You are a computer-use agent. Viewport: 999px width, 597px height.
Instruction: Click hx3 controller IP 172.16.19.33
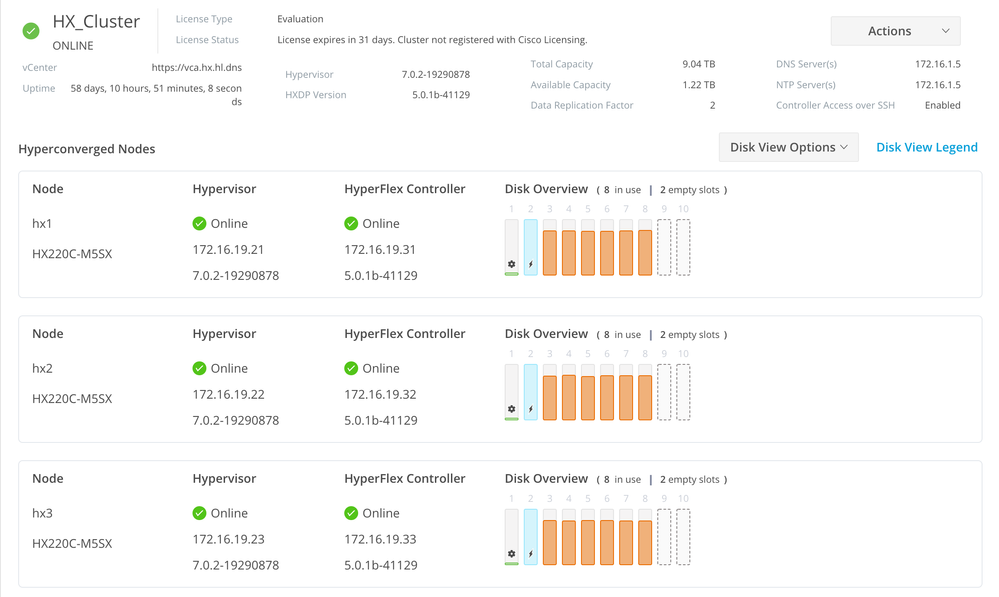click(380, 539)
